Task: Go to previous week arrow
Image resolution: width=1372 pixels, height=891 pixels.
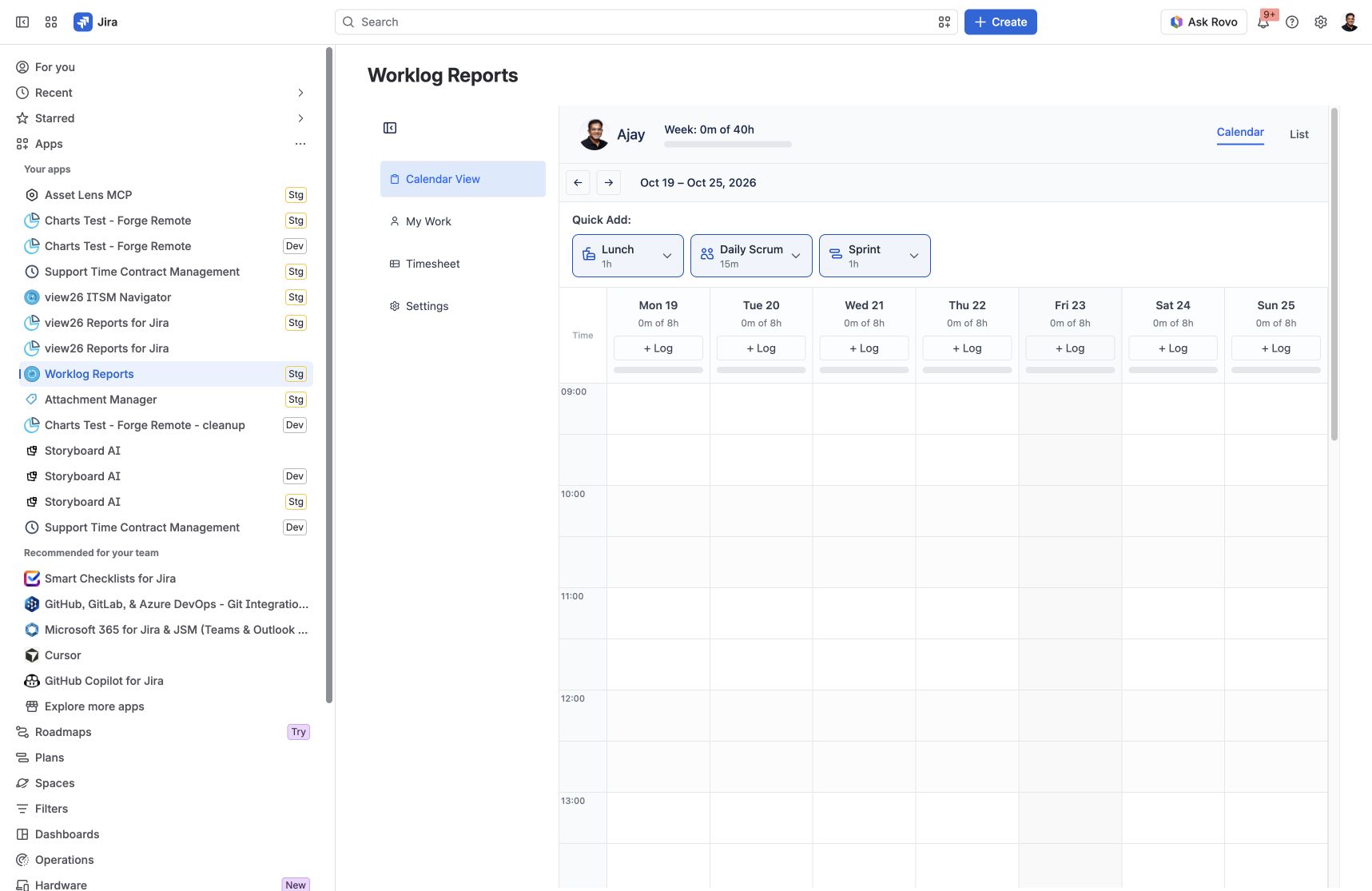Action: tap(578, 183)
